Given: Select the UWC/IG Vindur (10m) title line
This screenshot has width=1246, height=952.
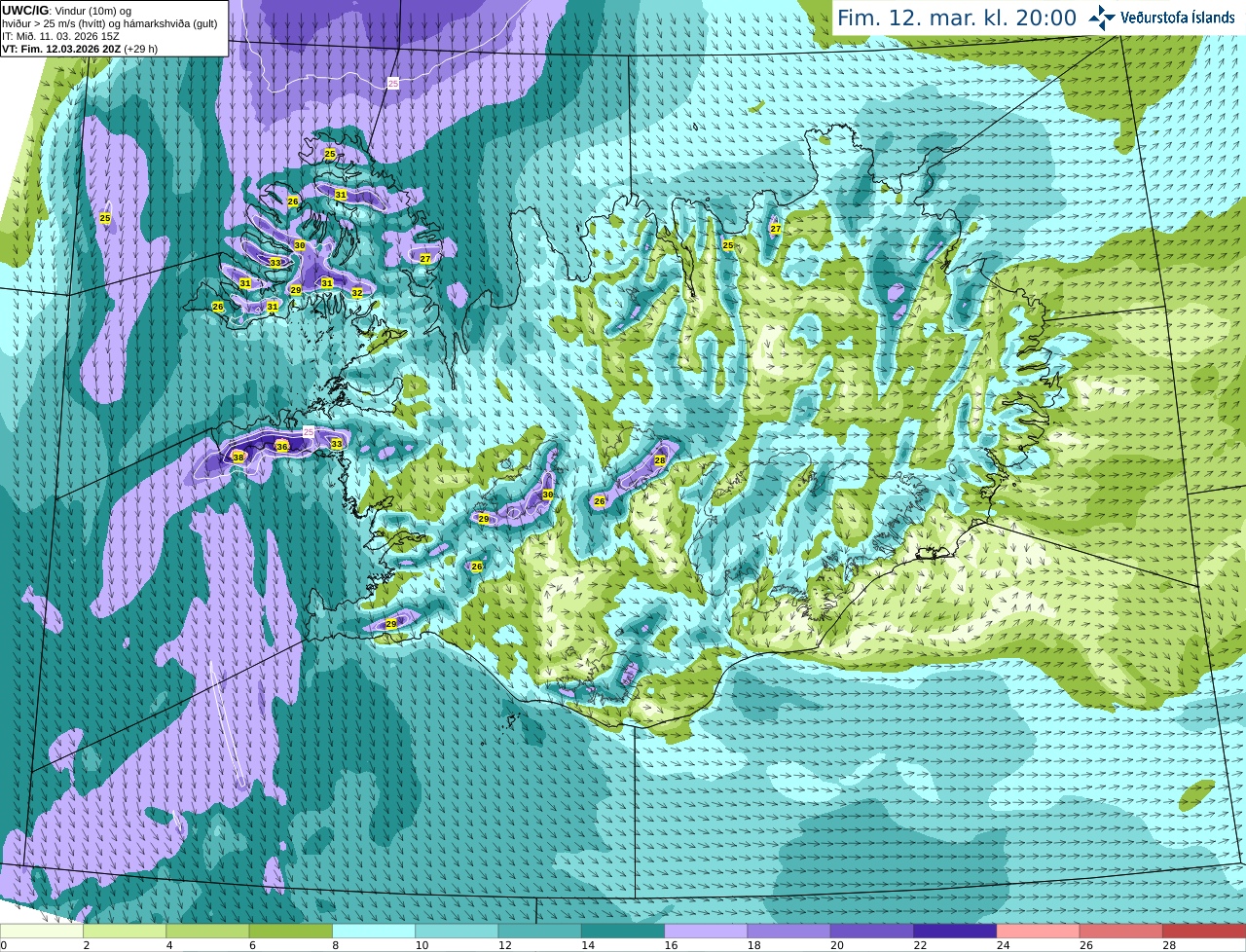Looking at the screenshot, I should (67, 11).
